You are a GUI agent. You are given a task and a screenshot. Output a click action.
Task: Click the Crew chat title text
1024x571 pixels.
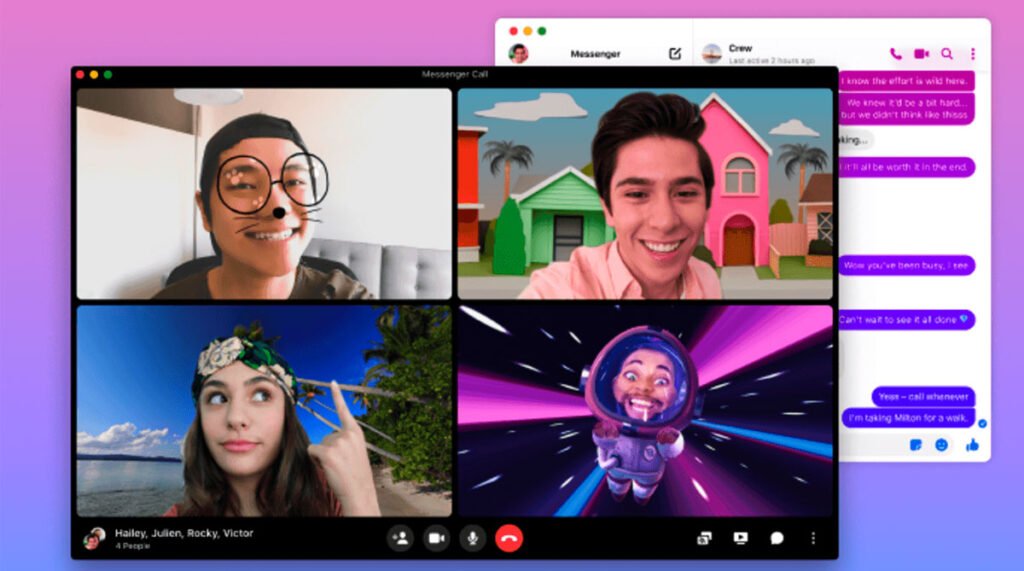coord(741,48)
